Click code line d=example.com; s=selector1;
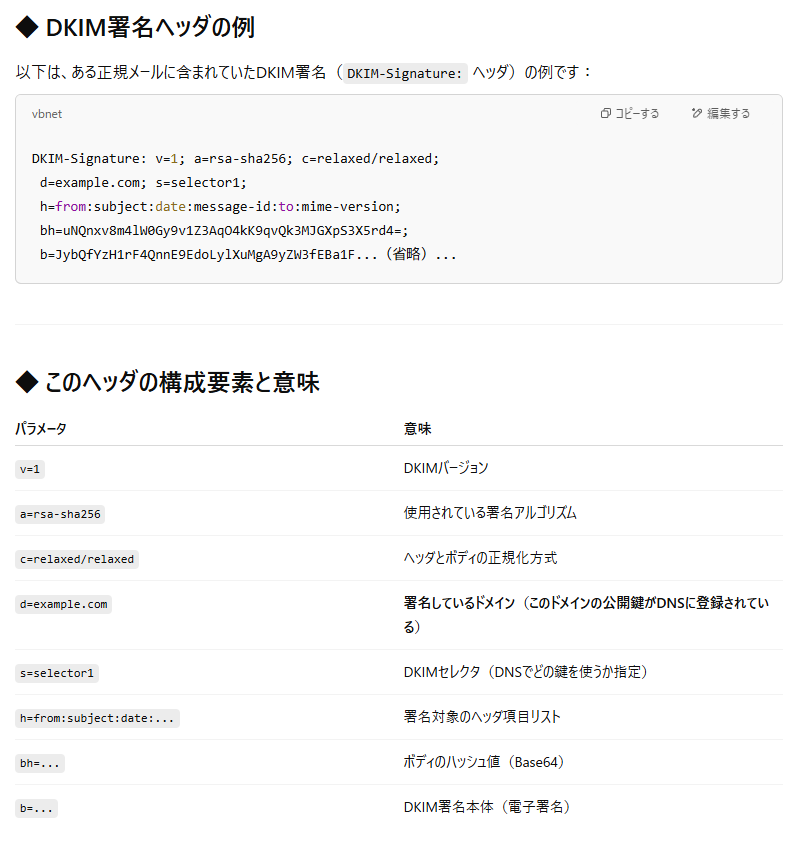798x842 pixels. click(x=143, y=183)
